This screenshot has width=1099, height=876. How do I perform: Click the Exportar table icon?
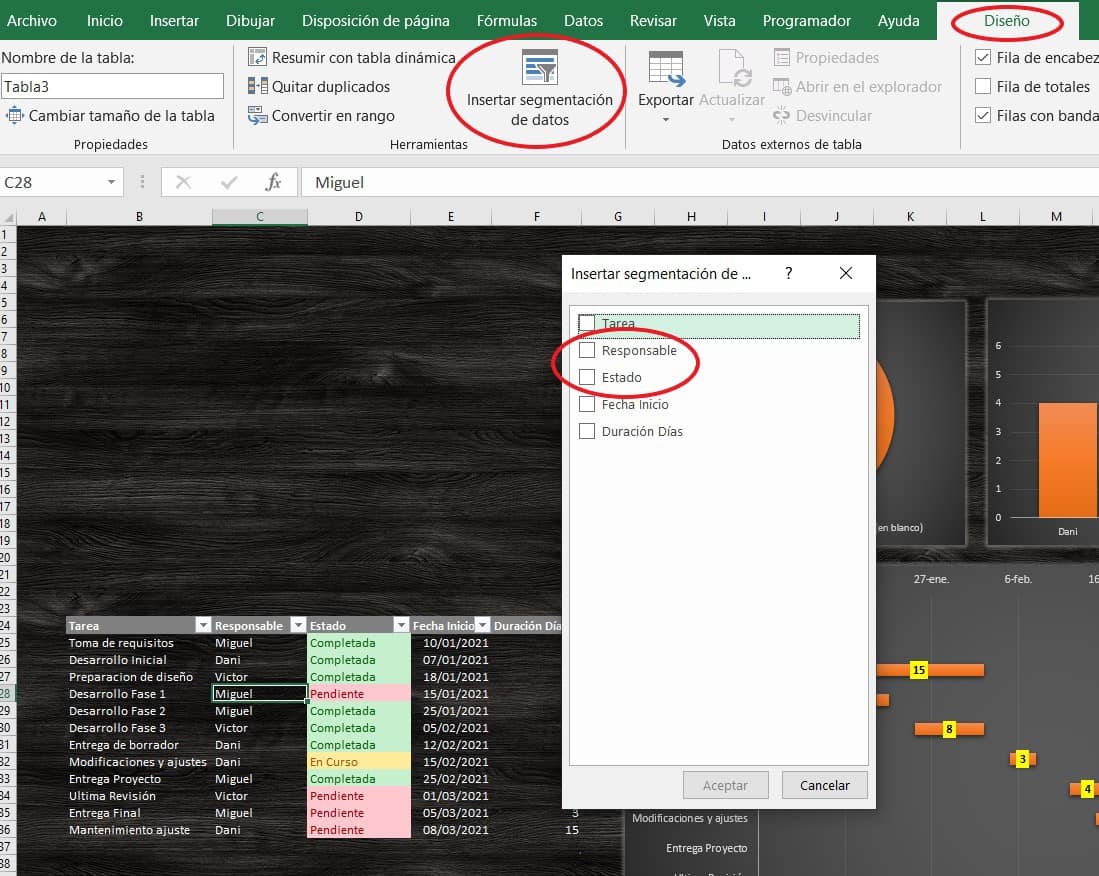point(665,69)
